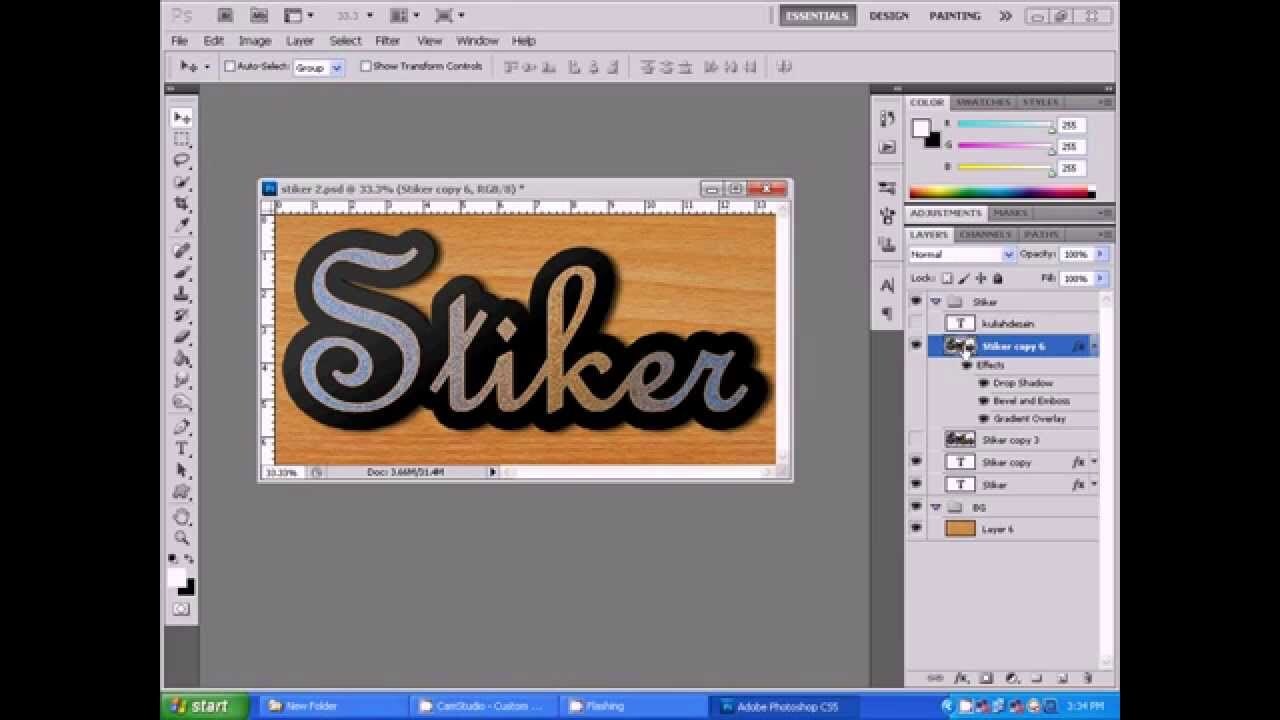Open the PAINTING workspace
This screenshot has height=720, width=1280.
[954, 16]
